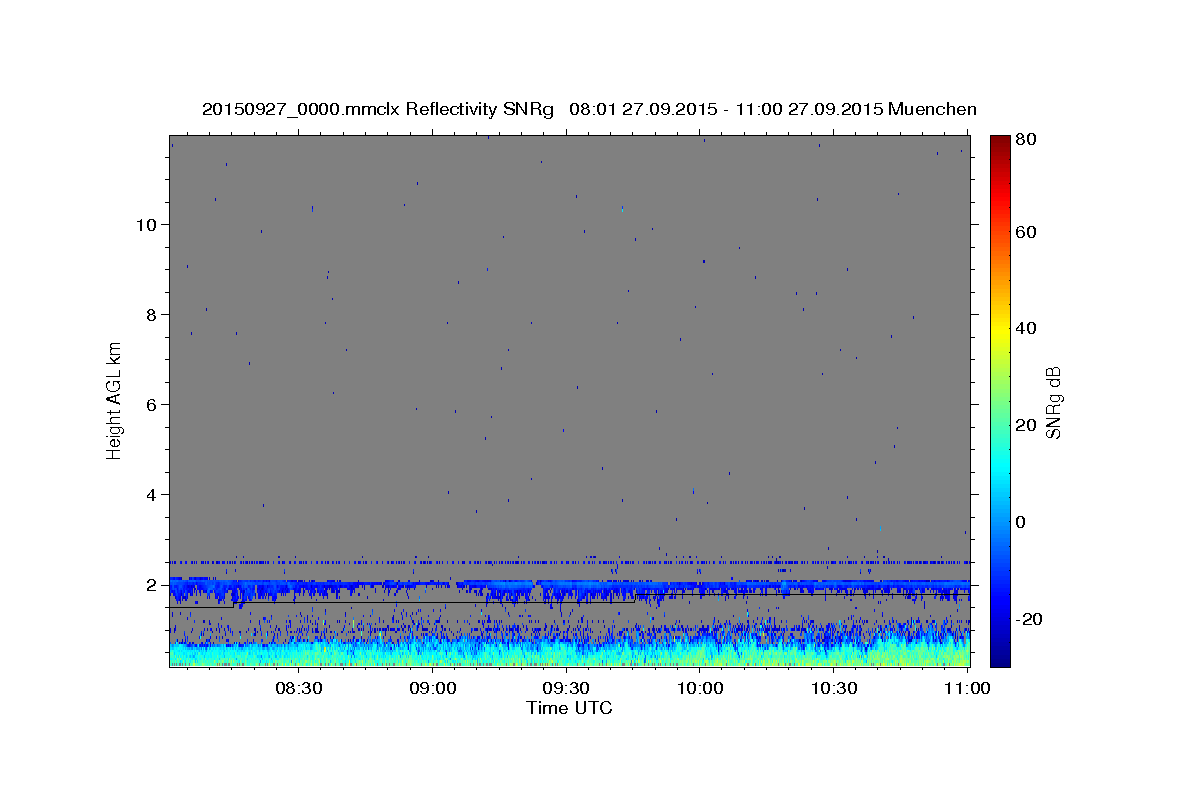
Task: Click the colorbar value 20
Action: coord(1027,425)
